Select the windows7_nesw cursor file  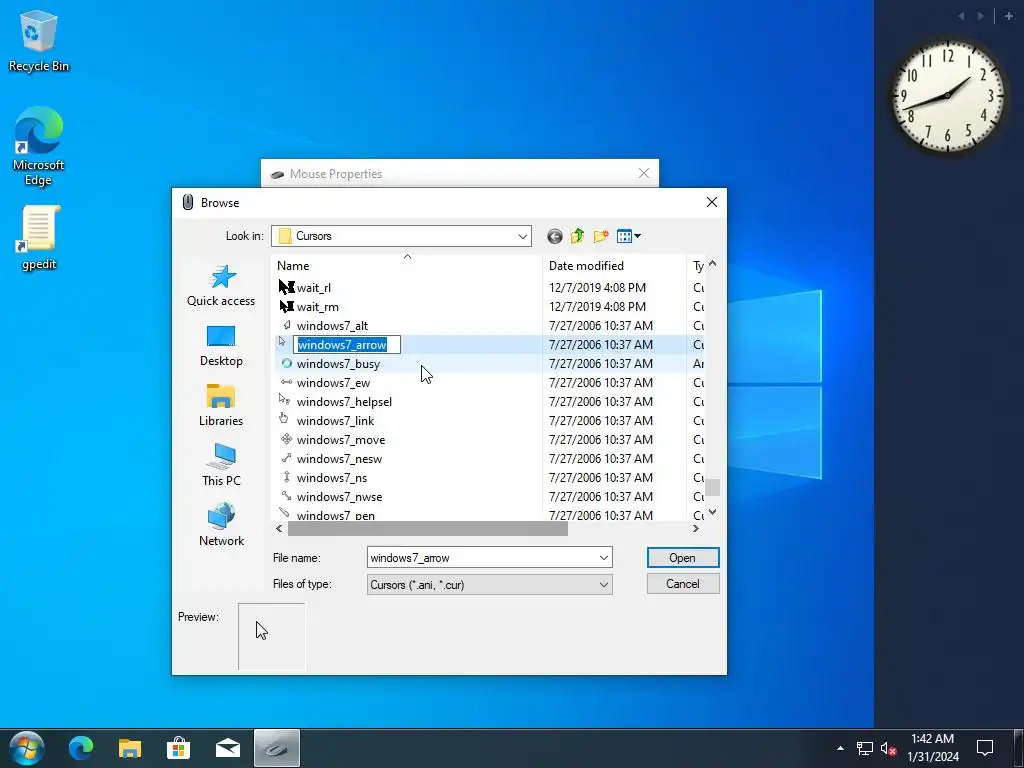[339, 458]
